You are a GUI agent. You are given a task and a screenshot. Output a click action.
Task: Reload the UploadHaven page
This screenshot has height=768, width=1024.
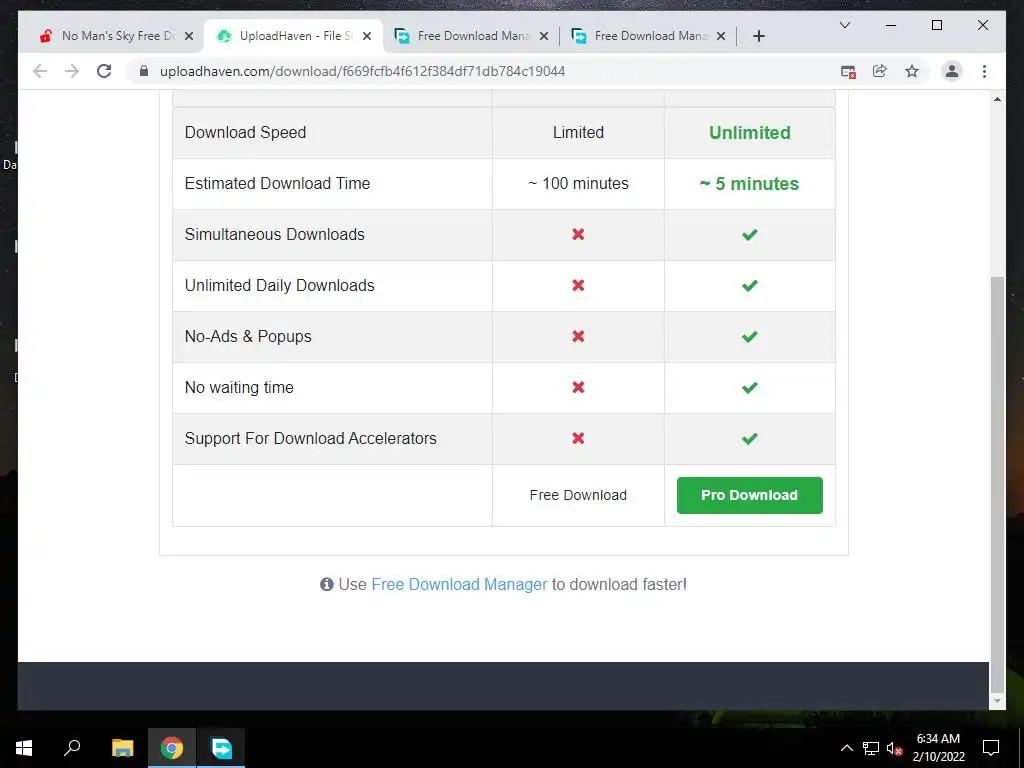pos(104,71)
